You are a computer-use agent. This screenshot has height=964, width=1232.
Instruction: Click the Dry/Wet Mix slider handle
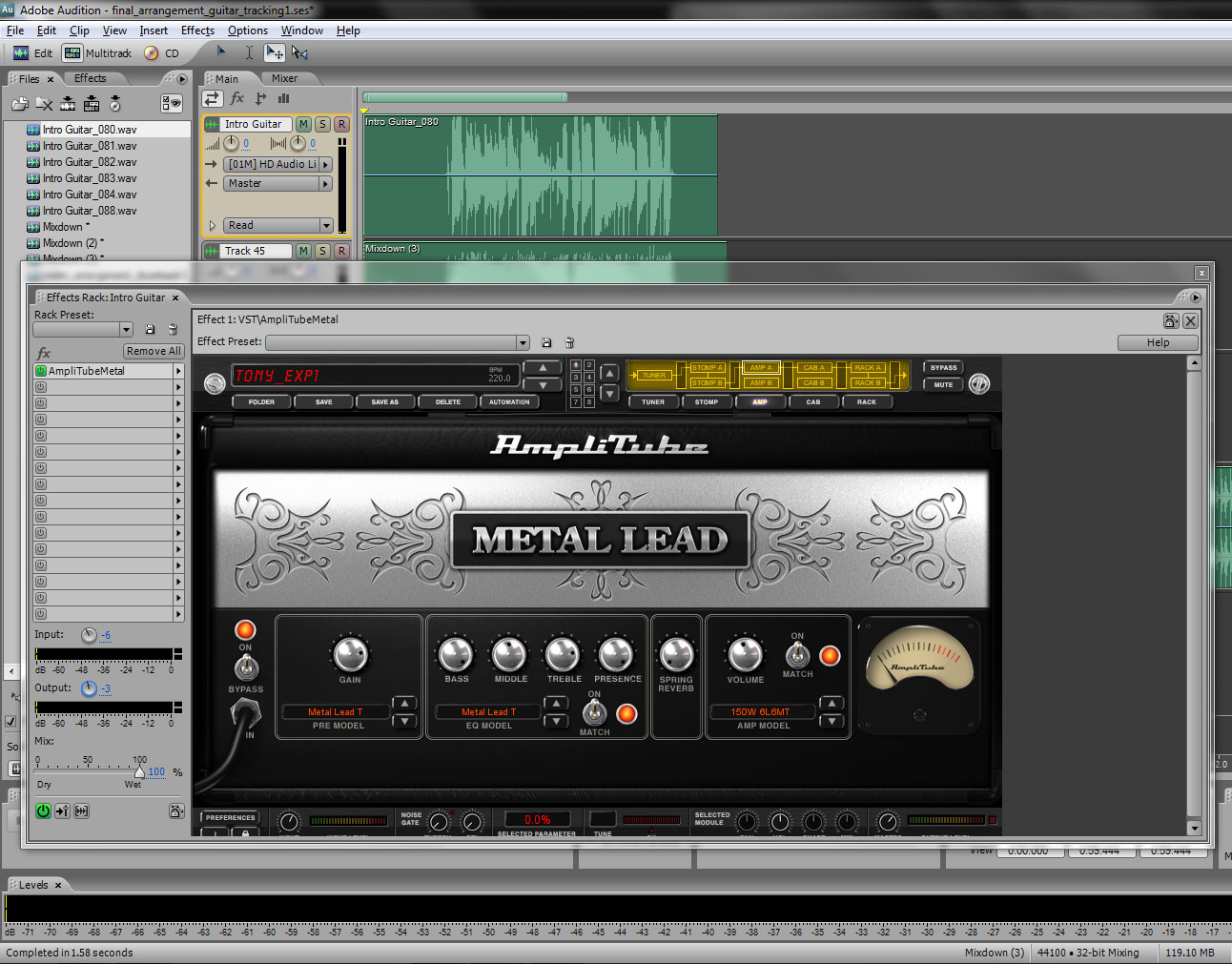pos(140,771)
